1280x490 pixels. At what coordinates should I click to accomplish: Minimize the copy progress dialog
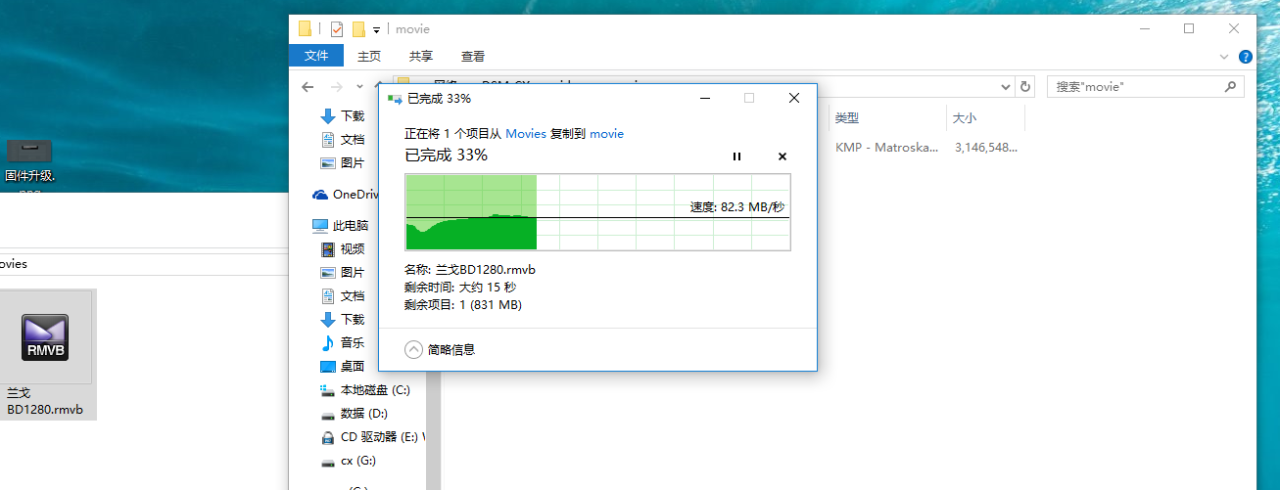point(705,98)
